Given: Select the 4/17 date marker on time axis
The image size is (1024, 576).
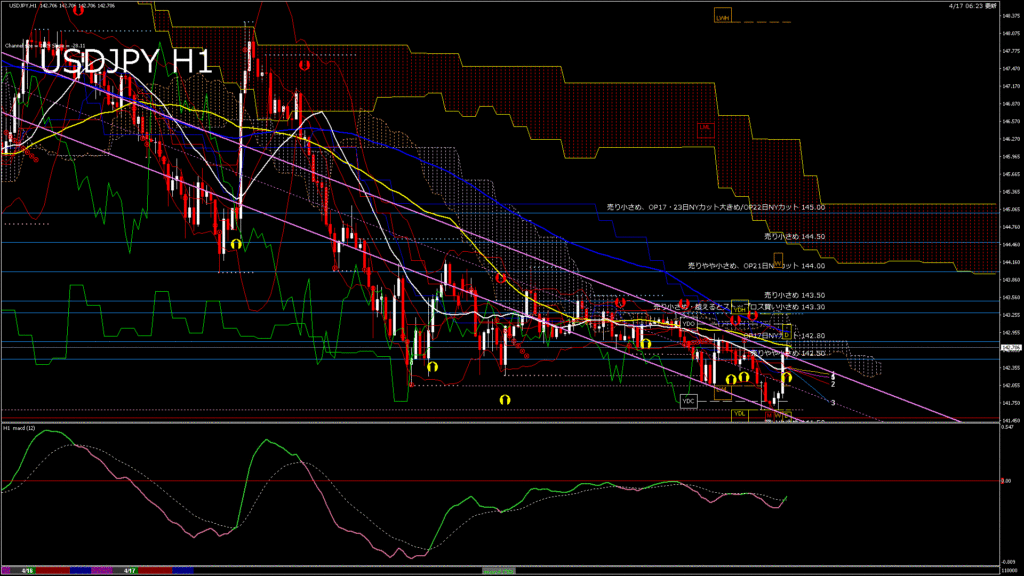Looking at the screenshot, I should 129,571.
